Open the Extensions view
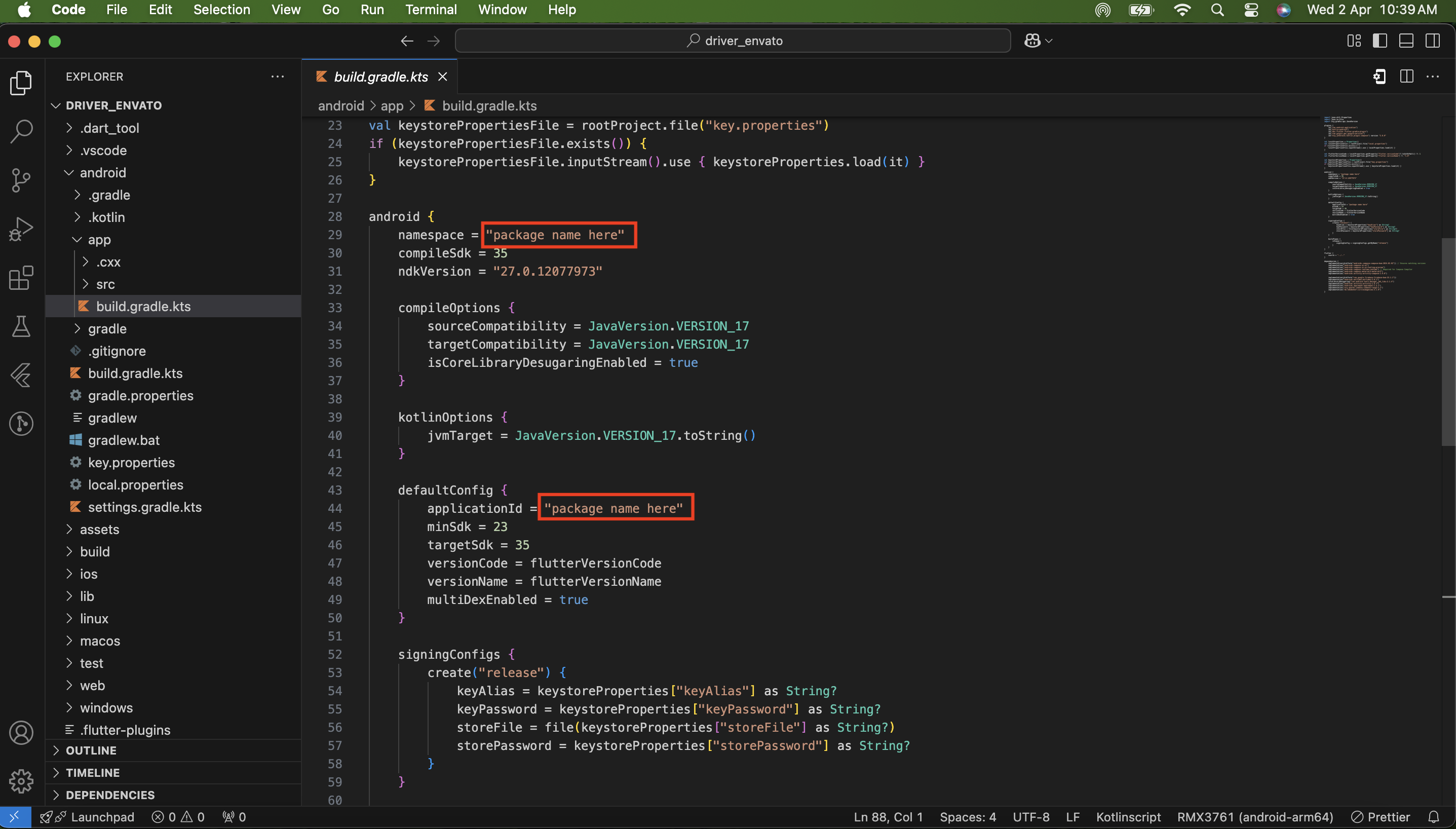Image resolution: width=1456 pixels, height=829 pixels. [22, 278]
